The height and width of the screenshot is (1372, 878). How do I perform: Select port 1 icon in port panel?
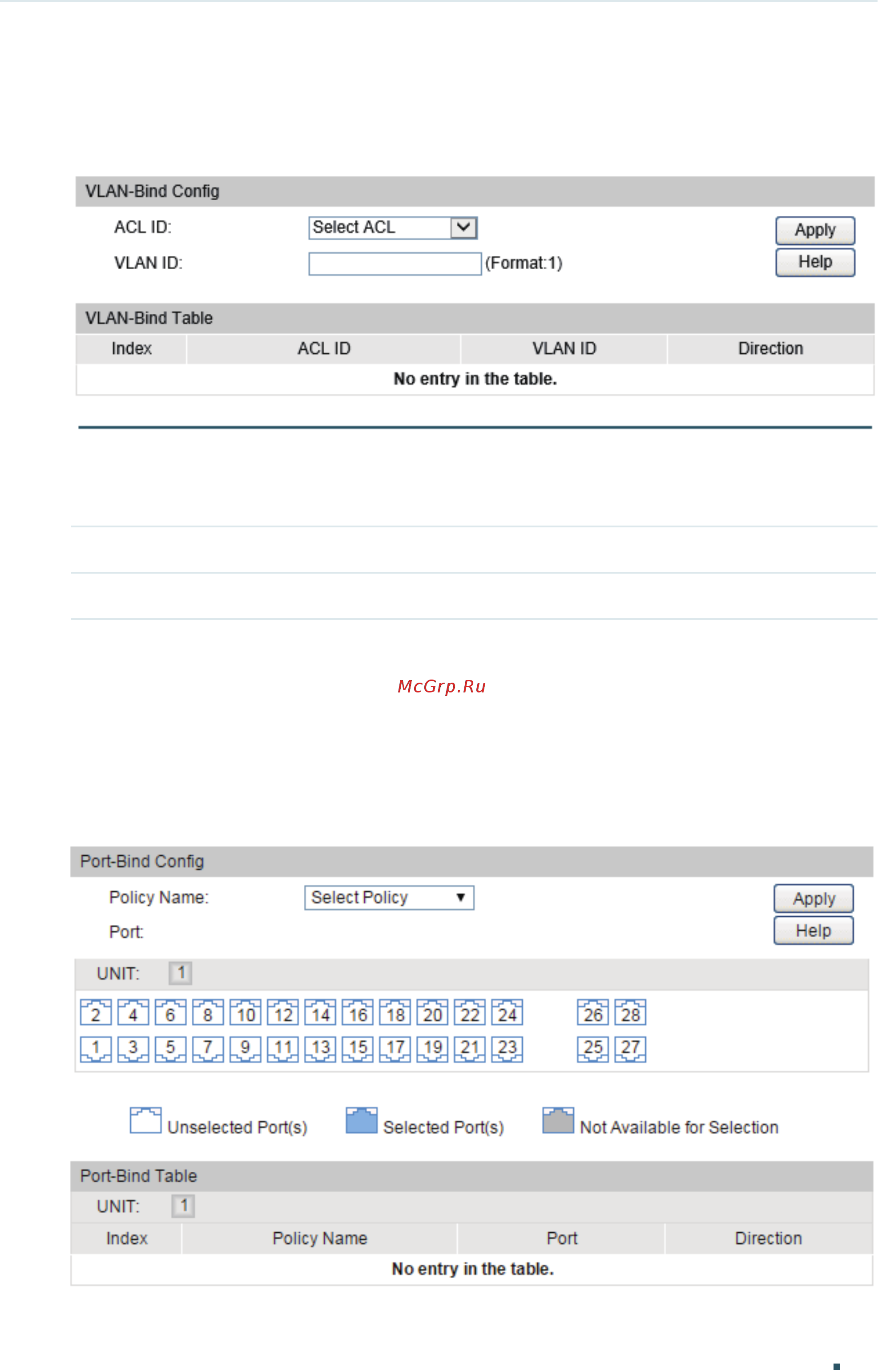[96, 1050]
